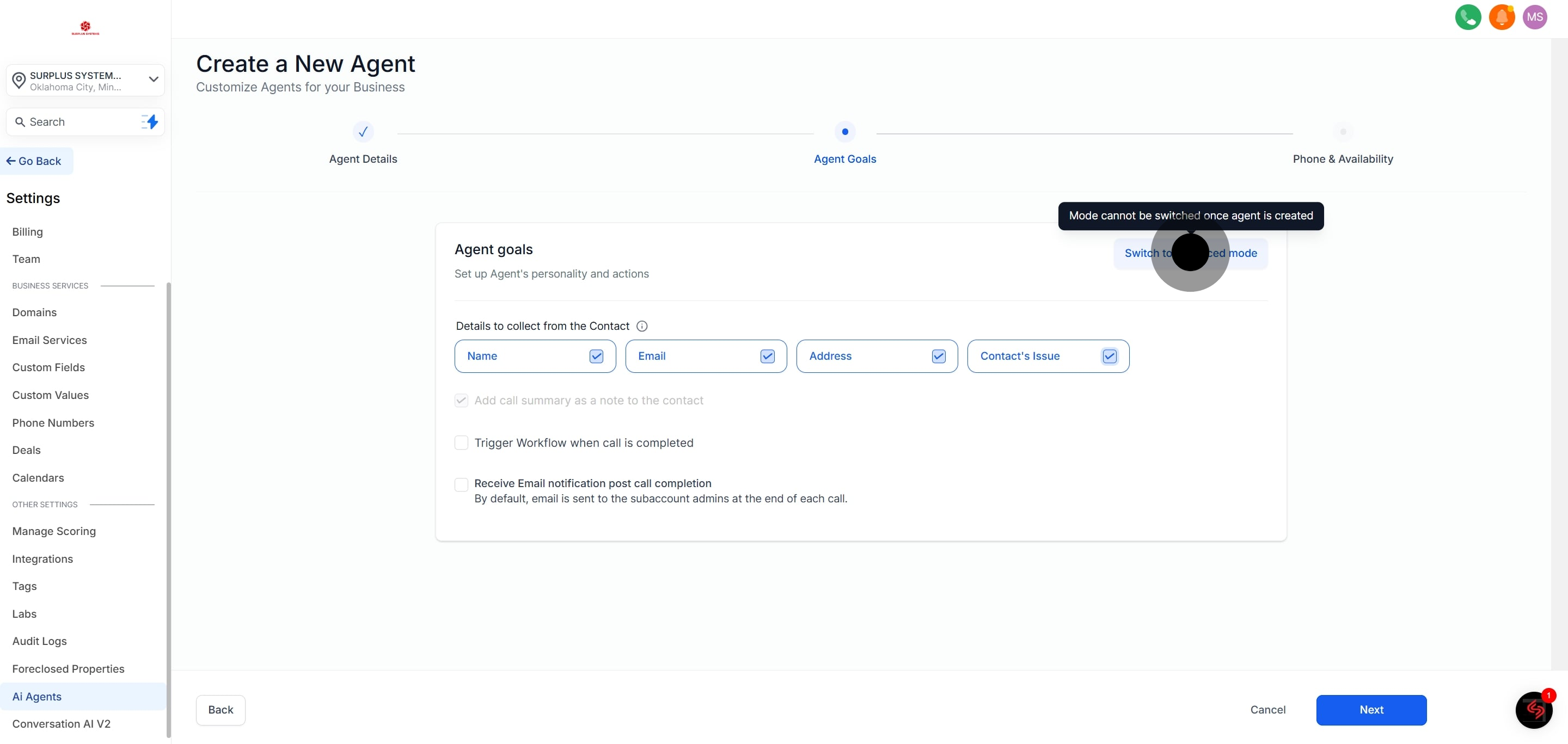Click the Go Back link
Image resolution: width=1568 pixels, height=744 pixels.
35,161
